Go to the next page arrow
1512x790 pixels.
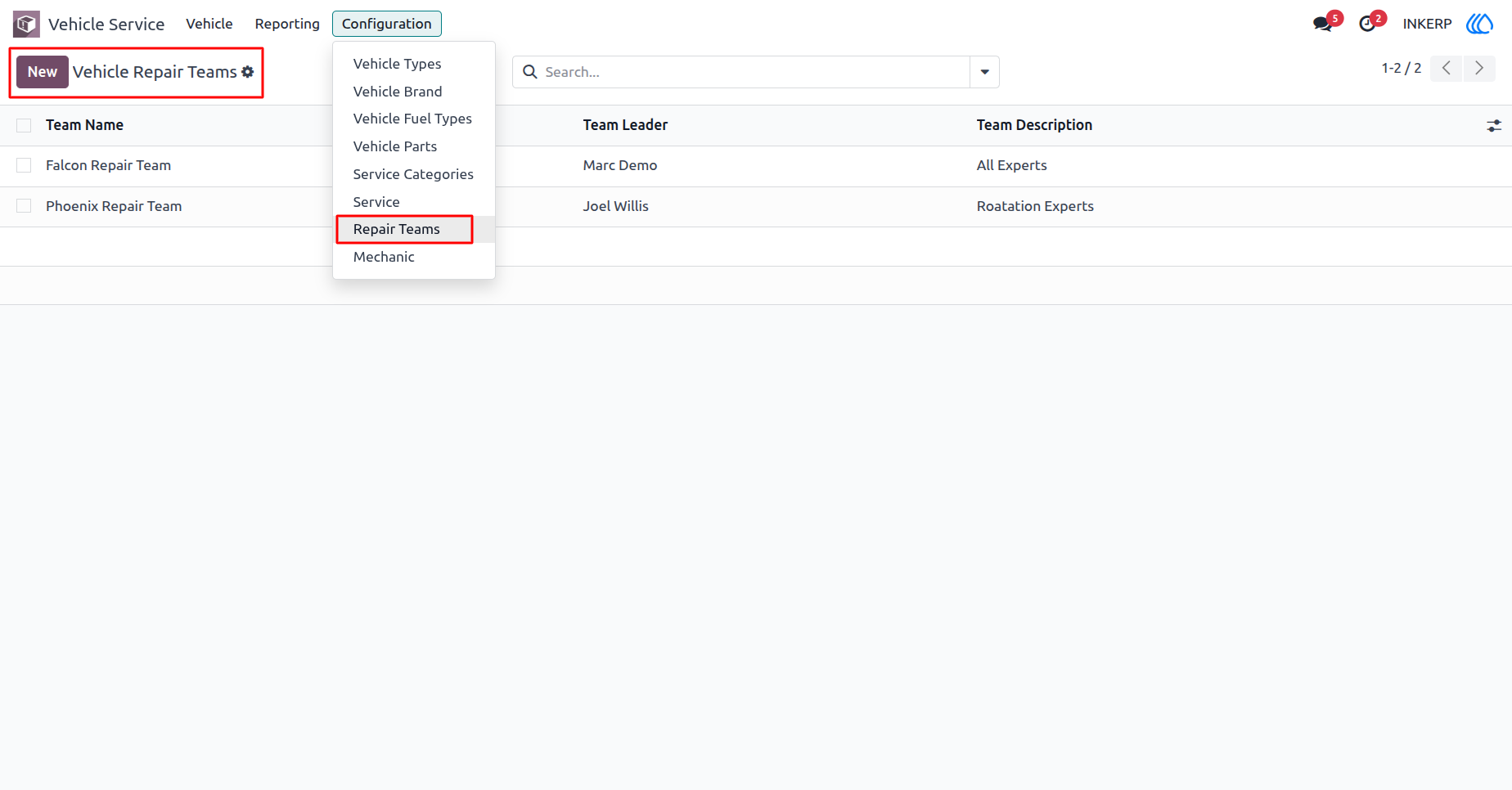pos(1479,68)
